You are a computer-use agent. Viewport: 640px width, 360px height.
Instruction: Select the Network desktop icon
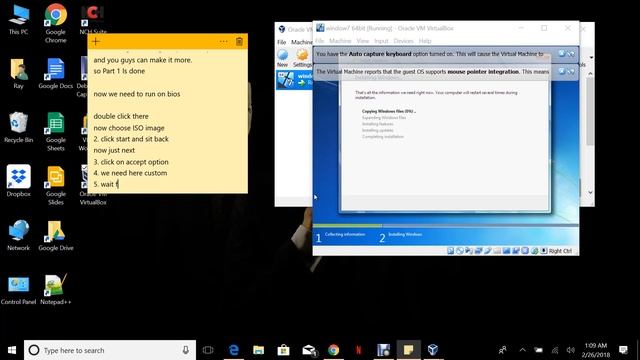(18, 236)
